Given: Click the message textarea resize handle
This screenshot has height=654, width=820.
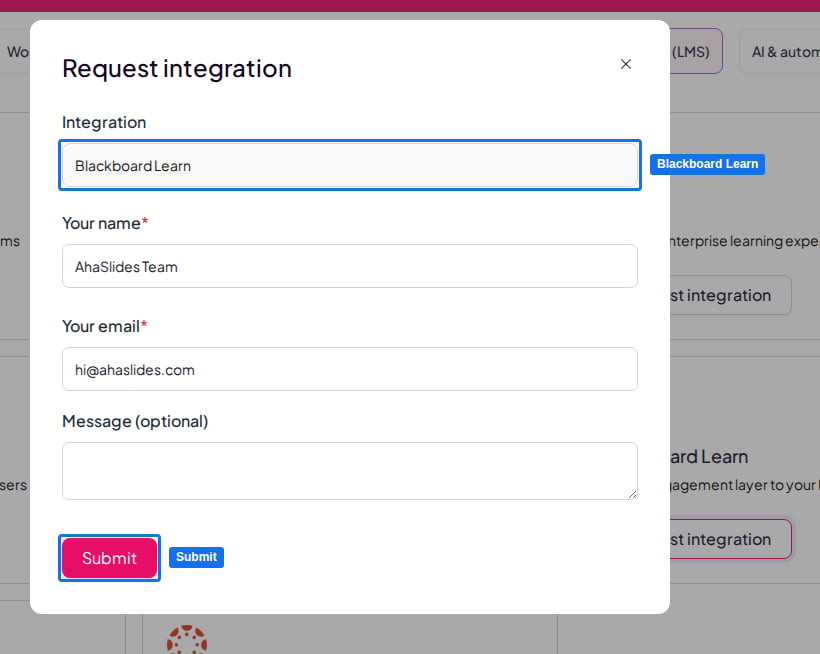Looking at the screenshot, I should 632,495.
